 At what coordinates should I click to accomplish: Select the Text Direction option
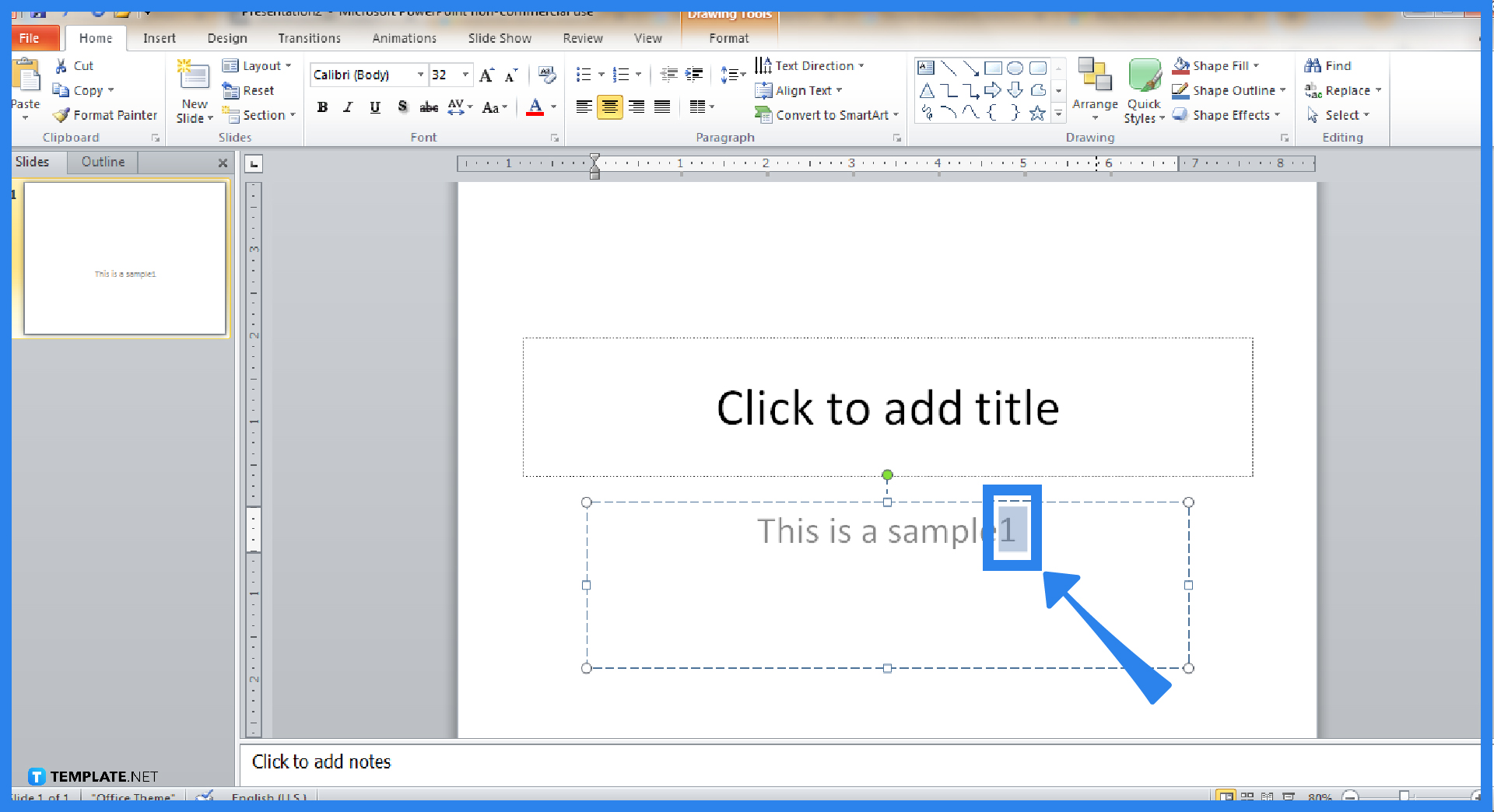pos(809,65)
